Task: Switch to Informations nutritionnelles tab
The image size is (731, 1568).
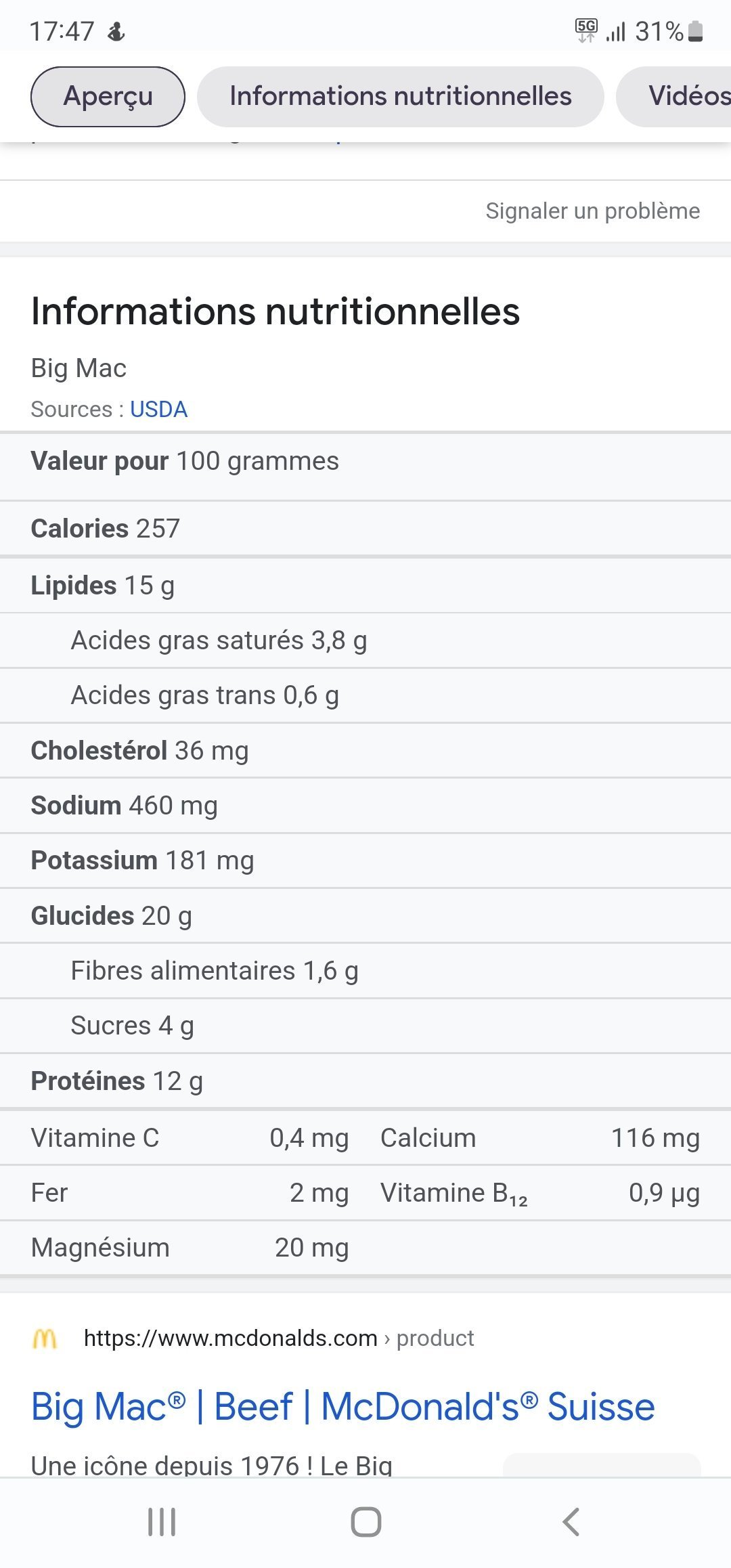Action: (400, 96)
